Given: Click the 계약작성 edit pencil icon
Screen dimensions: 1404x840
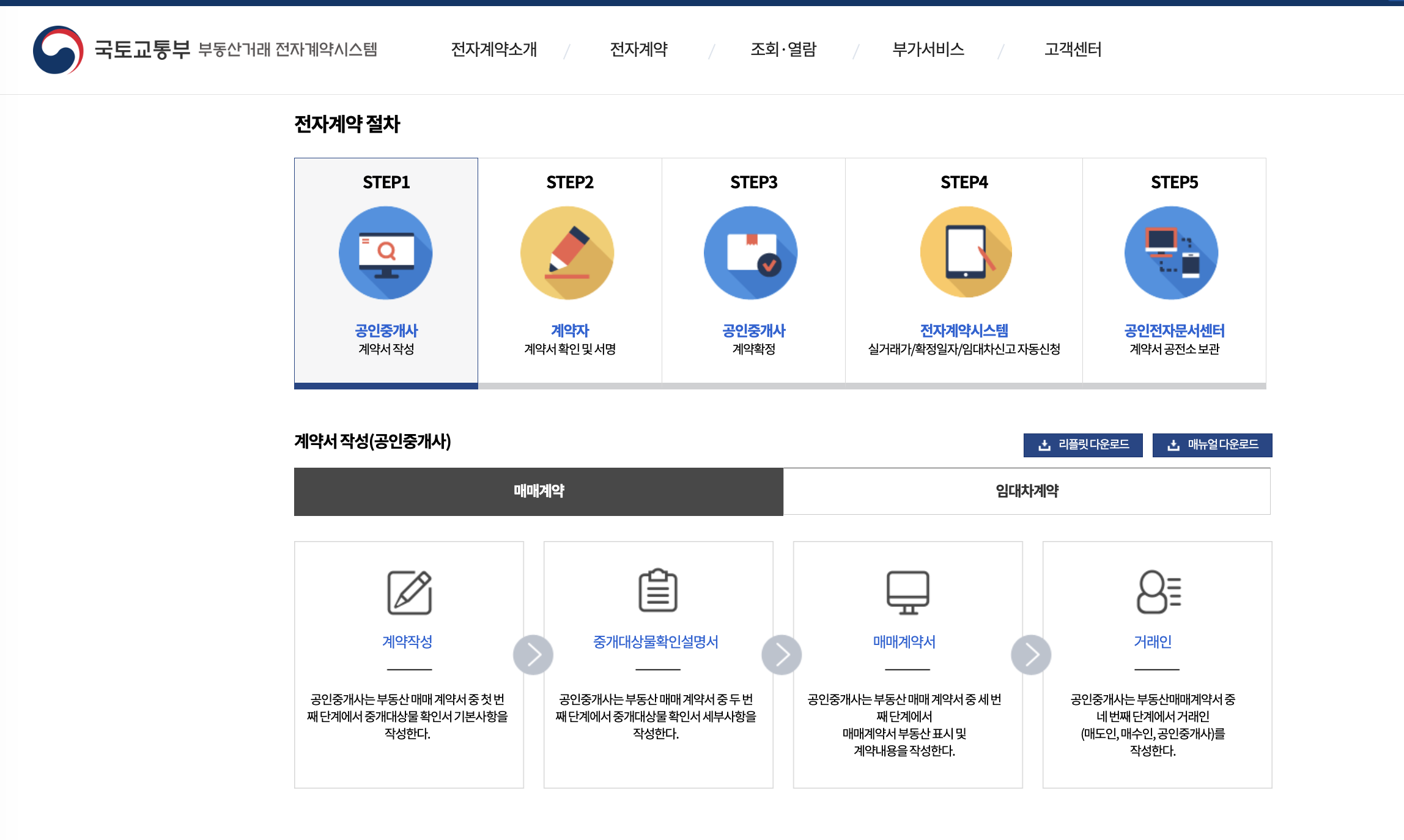Looking at the screenshot, I should 409,592.
